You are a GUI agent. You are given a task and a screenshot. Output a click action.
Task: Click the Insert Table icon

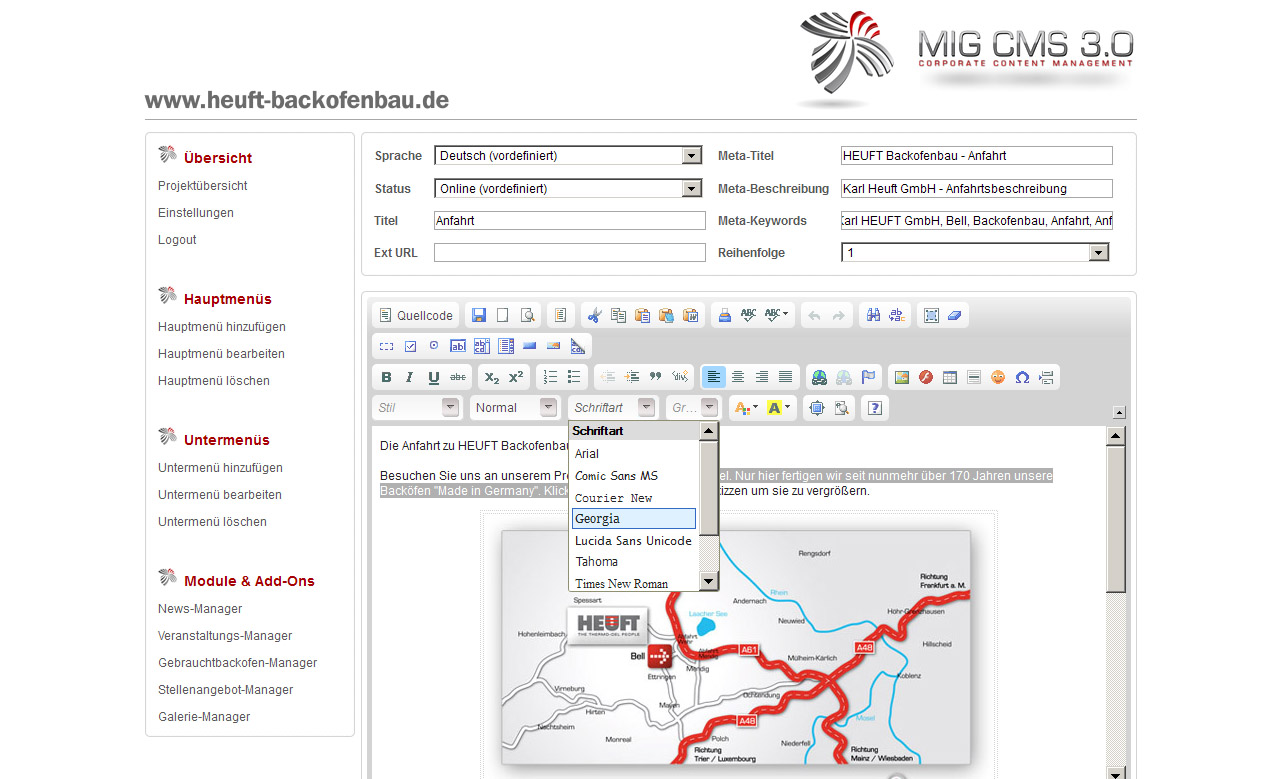[950, 377]
